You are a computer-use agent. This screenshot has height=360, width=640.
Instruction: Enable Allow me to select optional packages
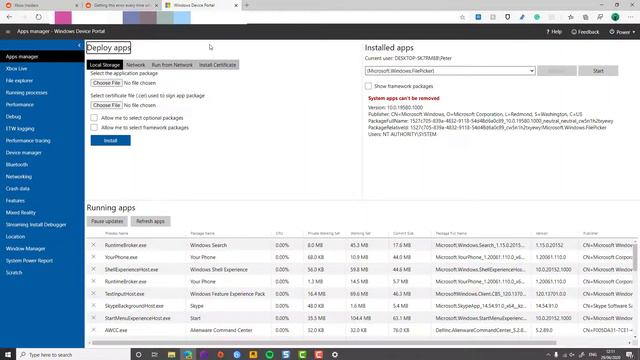pyautogui.click(x=94, y=118)
